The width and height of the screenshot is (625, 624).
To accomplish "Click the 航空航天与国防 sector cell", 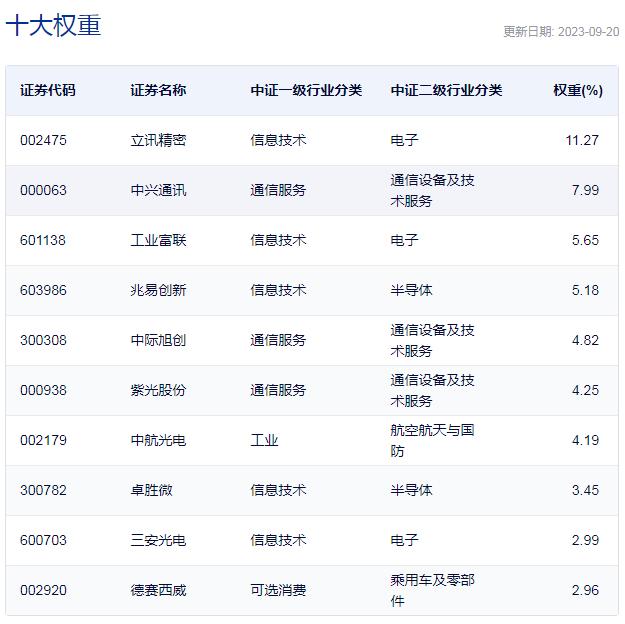I will pyautogui.click(x=432, y=441).
